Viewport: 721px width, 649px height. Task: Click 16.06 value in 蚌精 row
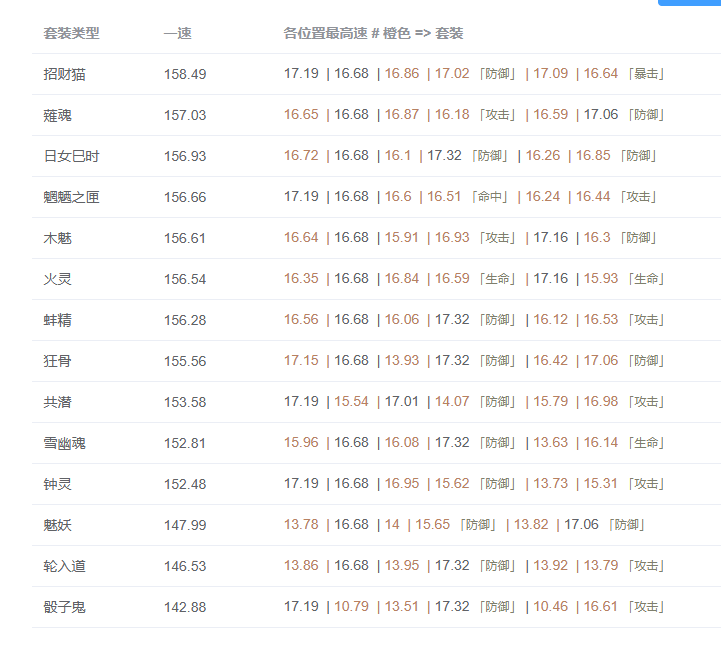[x=402, y=319]
